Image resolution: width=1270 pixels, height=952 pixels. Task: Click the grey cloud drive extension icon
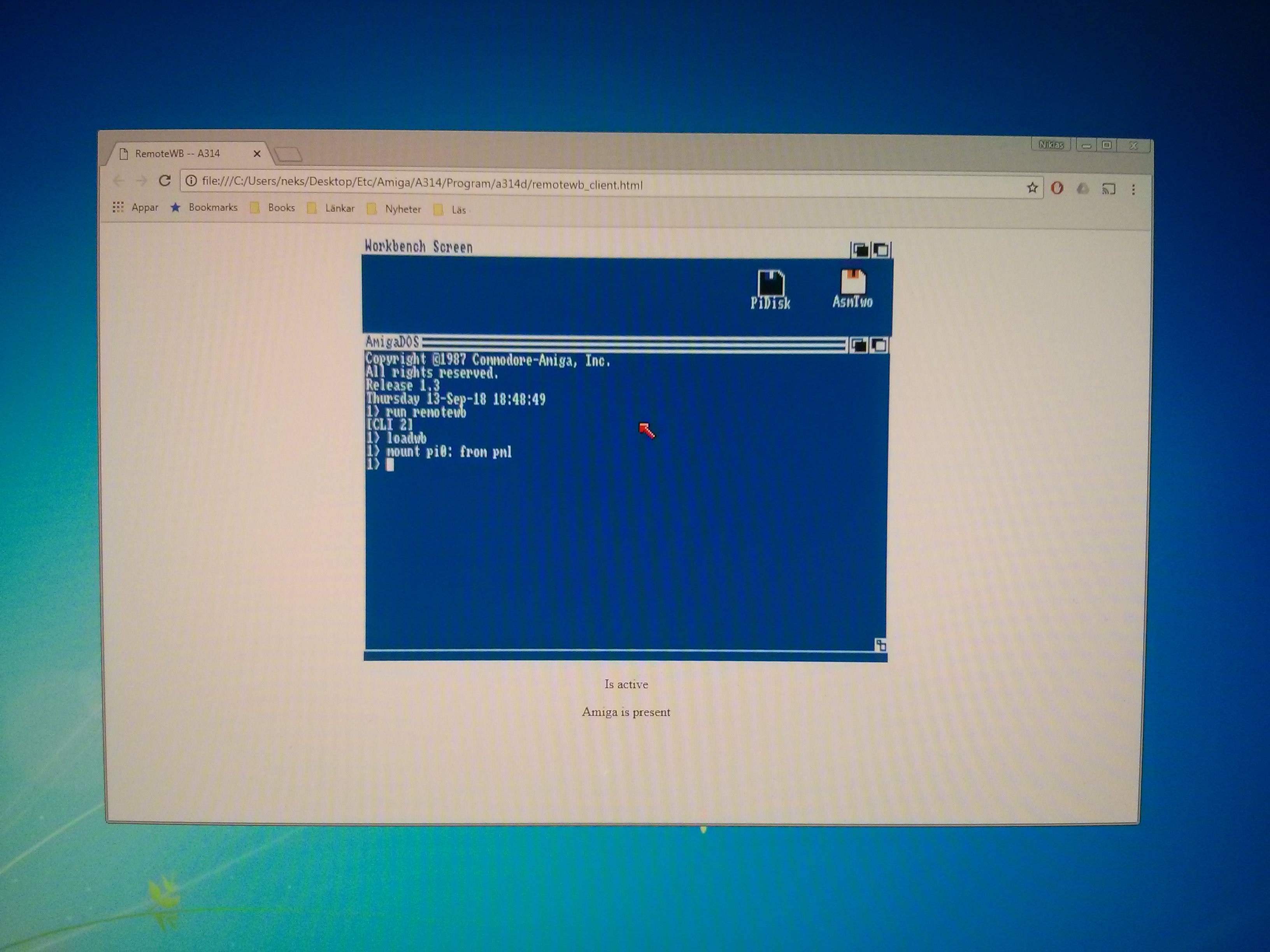click(1082, 188)
